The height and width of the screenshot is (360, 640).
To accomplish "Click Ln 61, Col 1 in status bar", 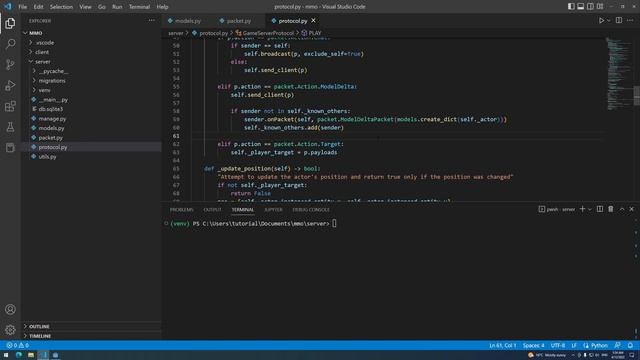I will point(503,345).
